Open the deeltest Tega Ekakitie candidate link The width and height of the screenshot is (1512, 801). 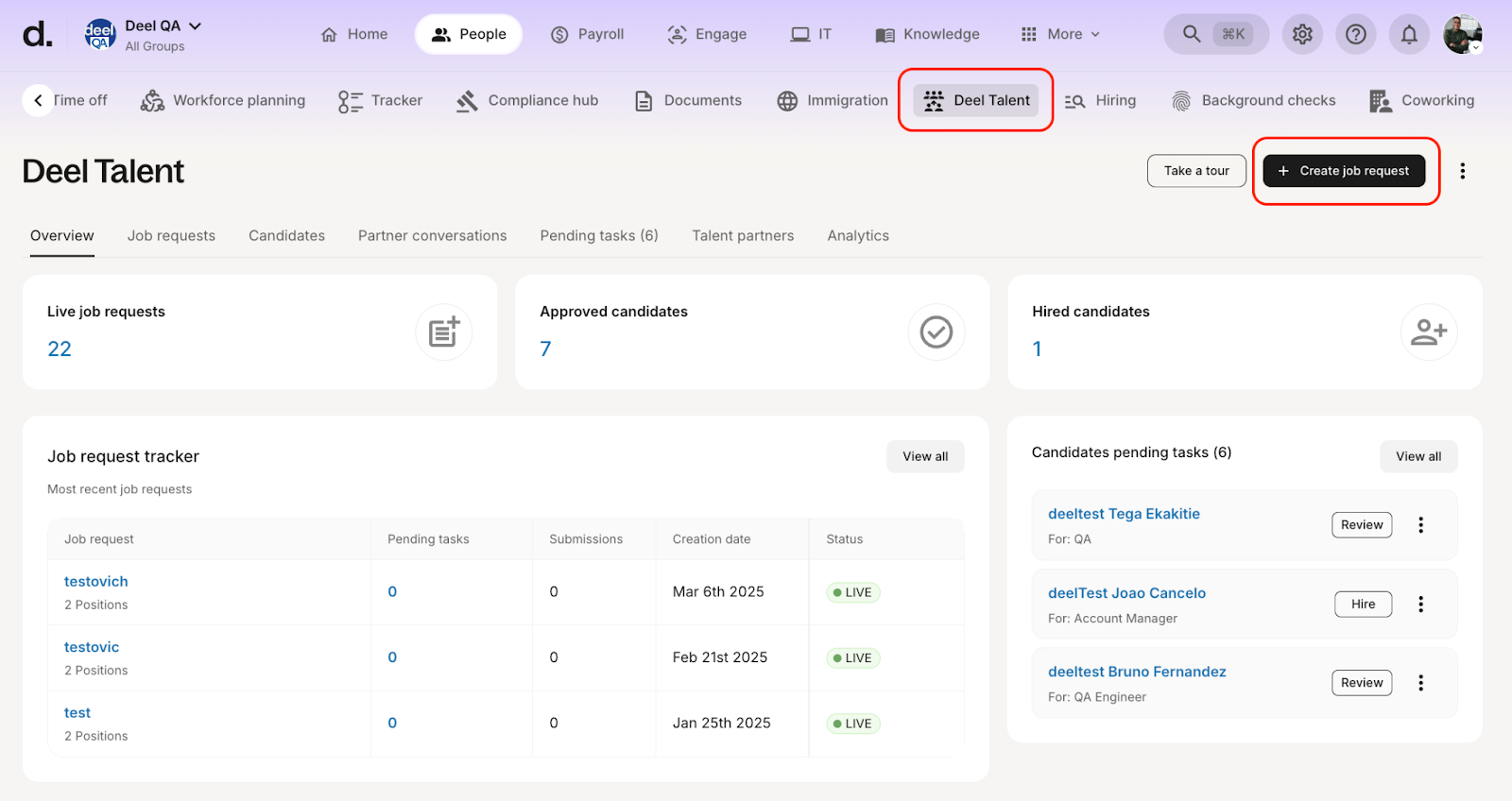[1124, 514]
